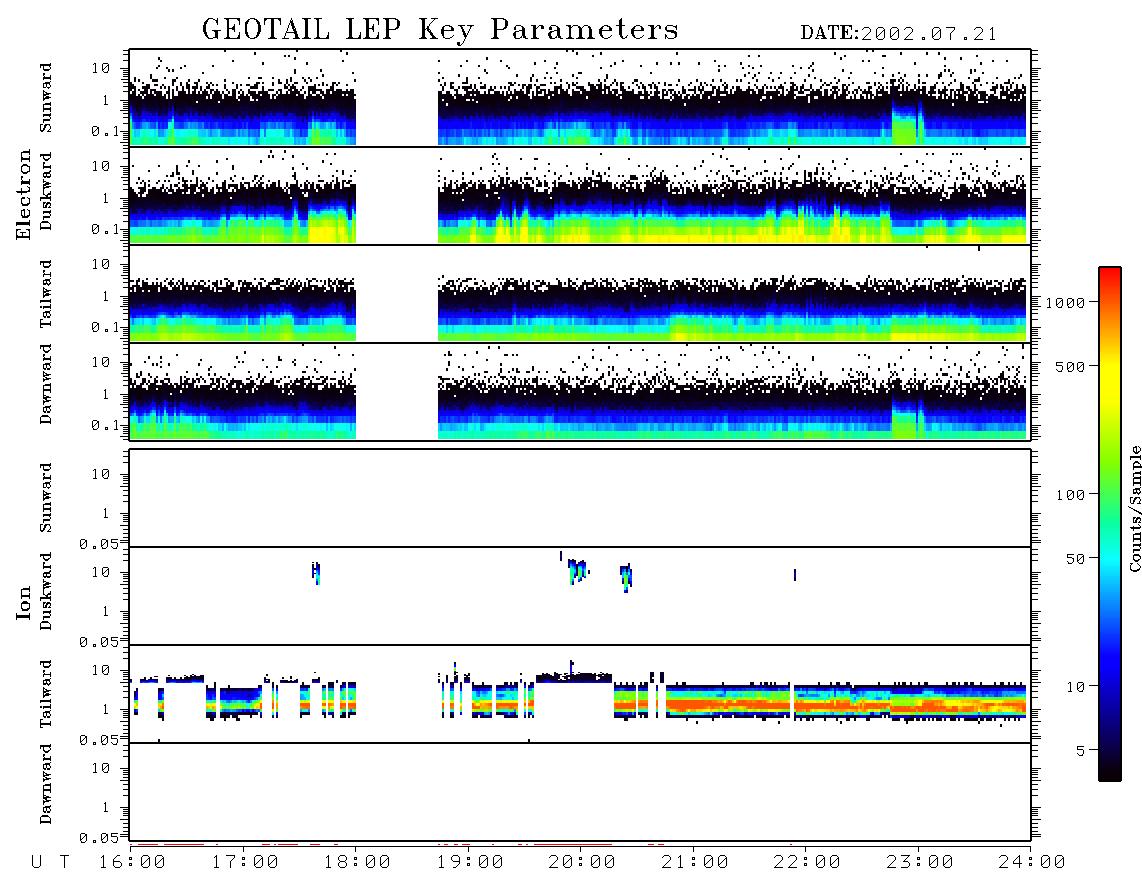Click the Counts/Sample color scale bar
Viewport: 1142px width, 880px height.
click(1109, 524)
